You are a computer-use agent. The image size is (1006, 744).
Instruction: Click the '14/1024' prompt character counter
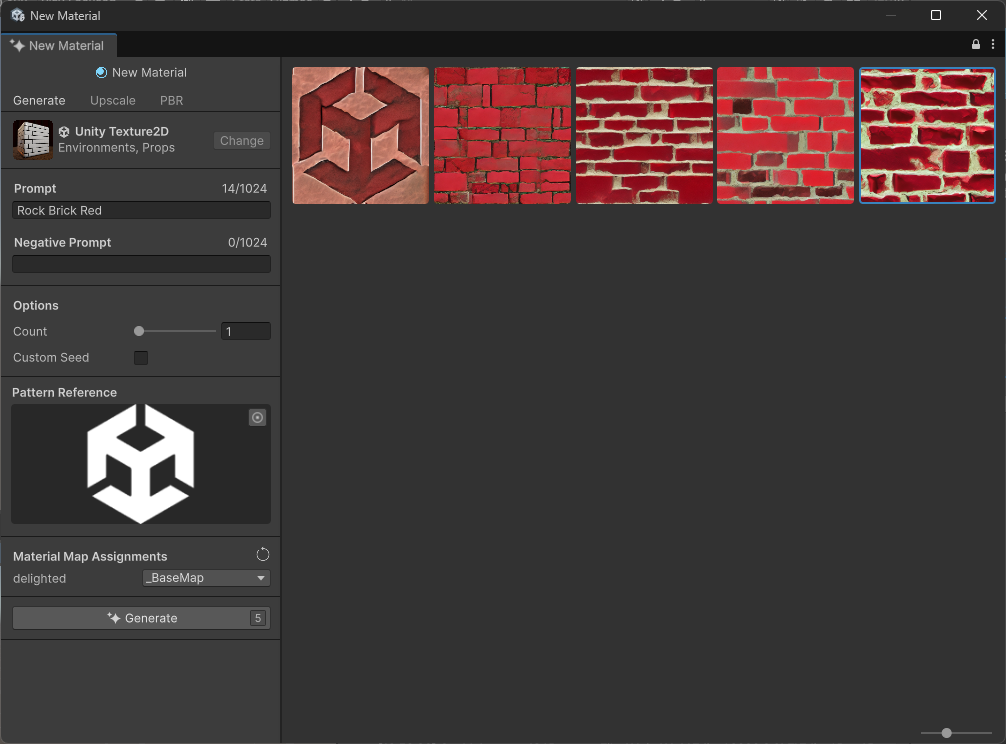click(244, 189)
